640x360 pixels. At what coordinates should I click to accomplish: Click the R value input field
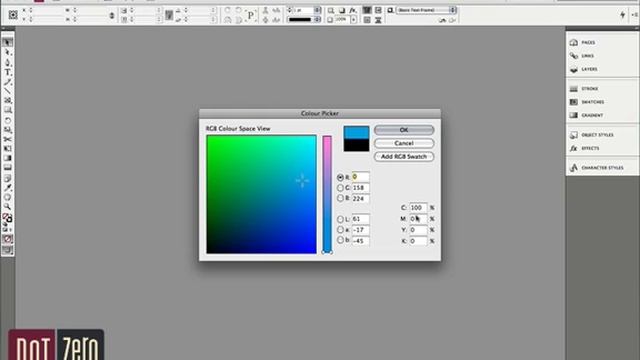coord(360,177)
